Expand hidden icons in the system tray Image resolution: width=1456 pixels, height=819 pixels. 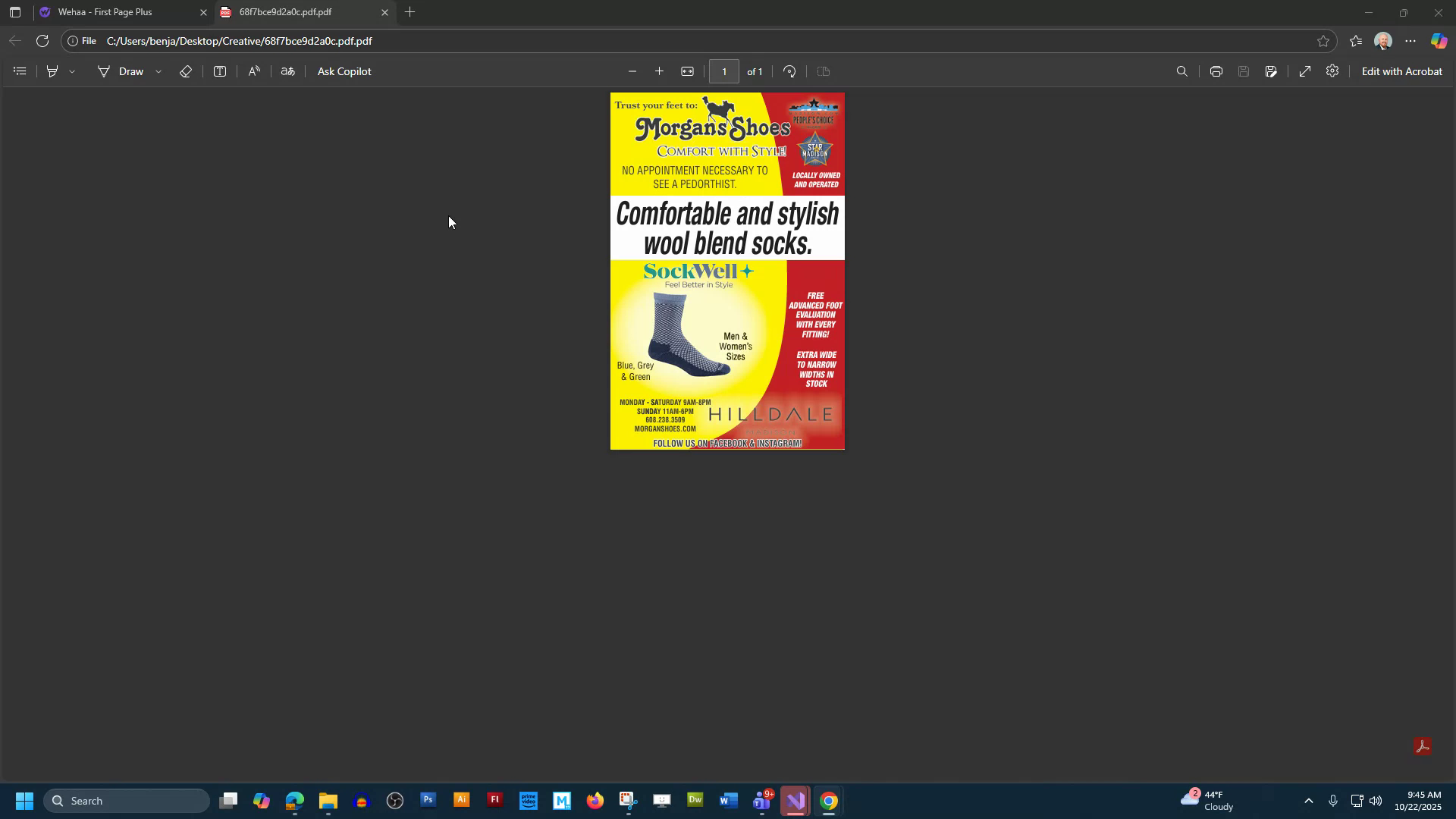coord(1308,800)
